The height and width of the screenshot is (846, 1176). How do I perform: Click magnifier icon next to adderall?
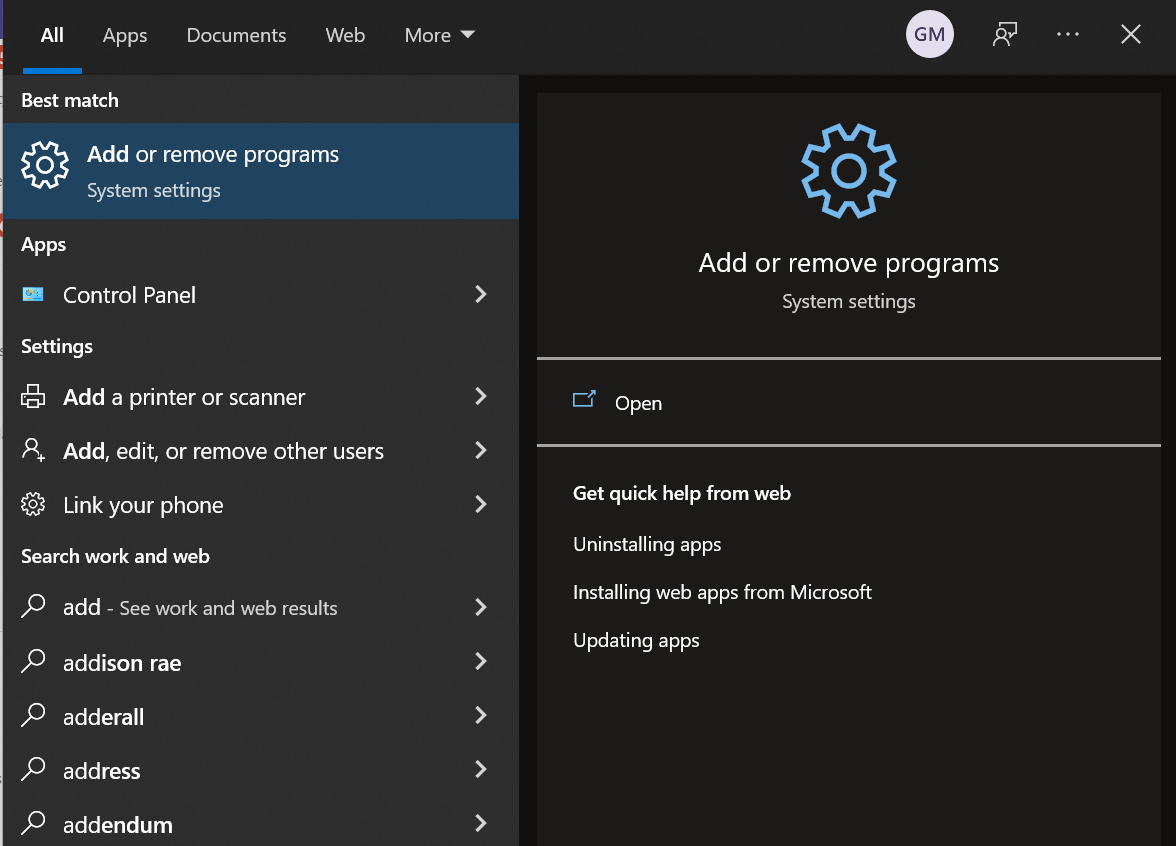pyautogui.click(x=33, y=716)
